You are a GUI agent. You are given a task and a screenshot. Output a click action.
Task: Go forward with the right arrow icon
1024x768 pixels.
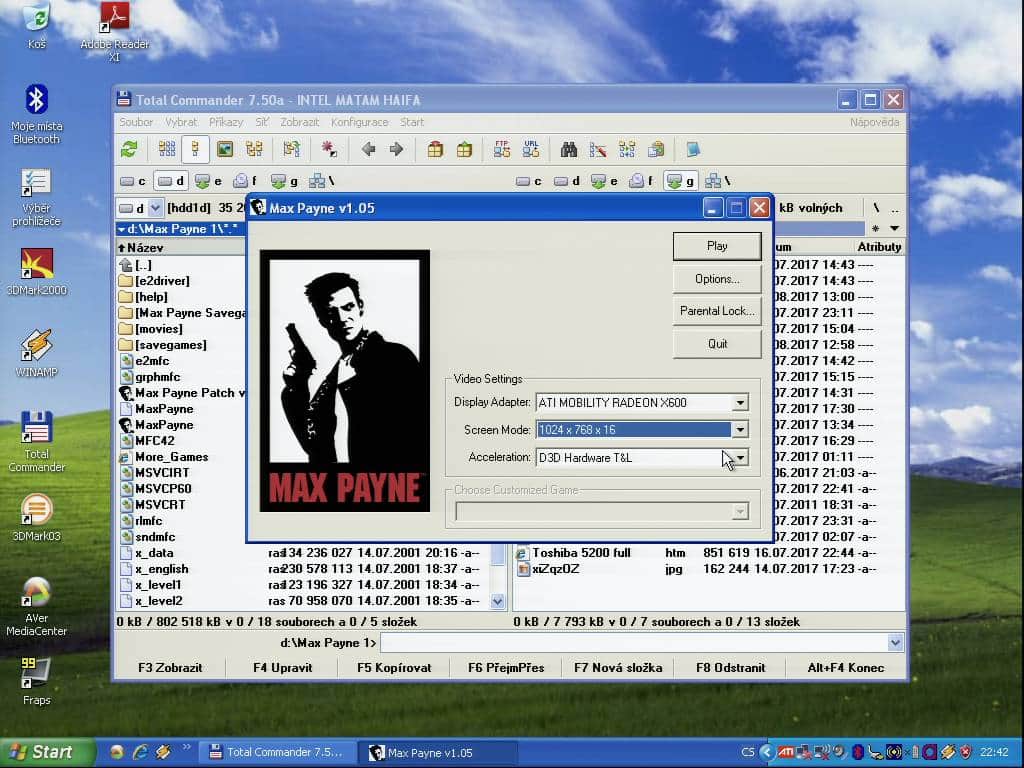[396, 150]
